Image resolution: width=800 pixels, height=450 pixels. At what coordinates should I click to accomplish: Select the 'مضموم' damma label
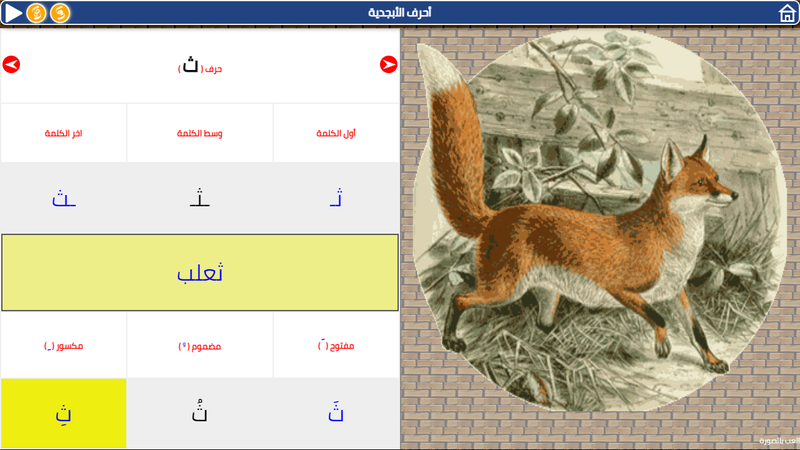pos(199,345)
